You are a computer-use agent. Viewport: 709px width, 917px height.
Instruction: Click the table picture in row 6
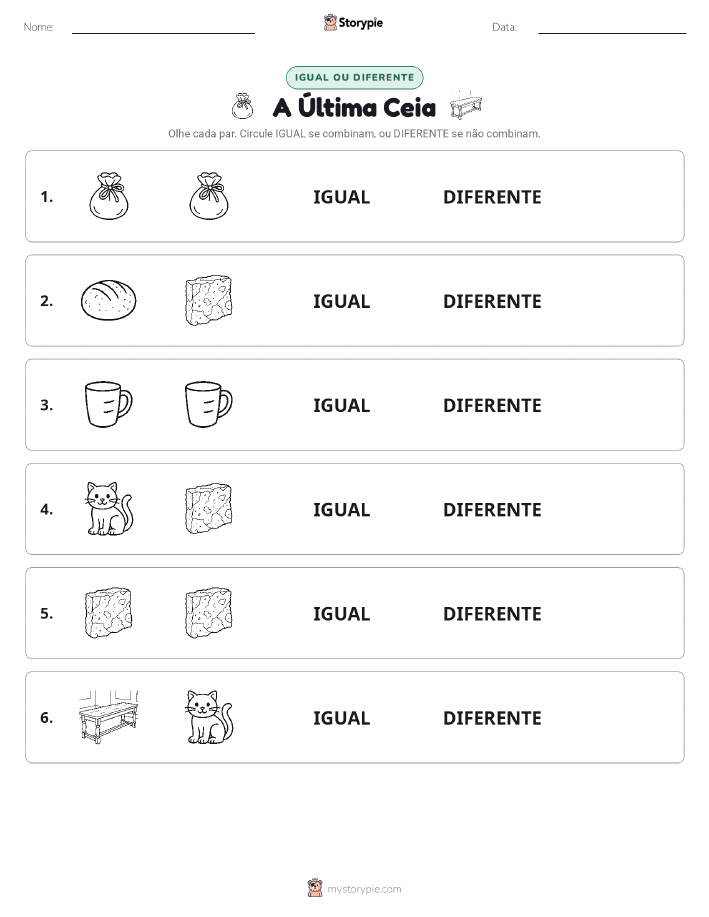[x=109, y=717]
